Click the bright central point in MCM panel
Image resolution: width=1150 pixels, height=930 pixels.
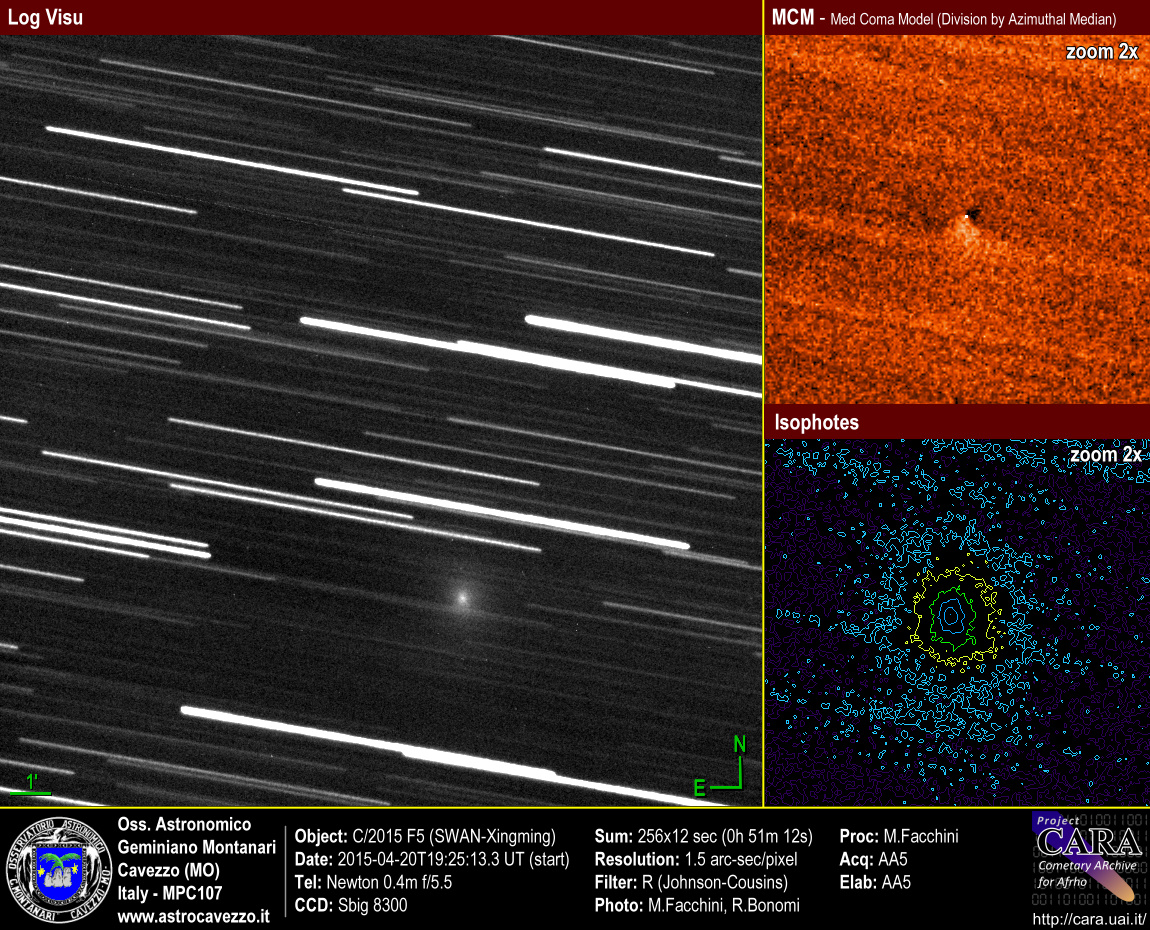pyautogui.click(x=966, y=215)
